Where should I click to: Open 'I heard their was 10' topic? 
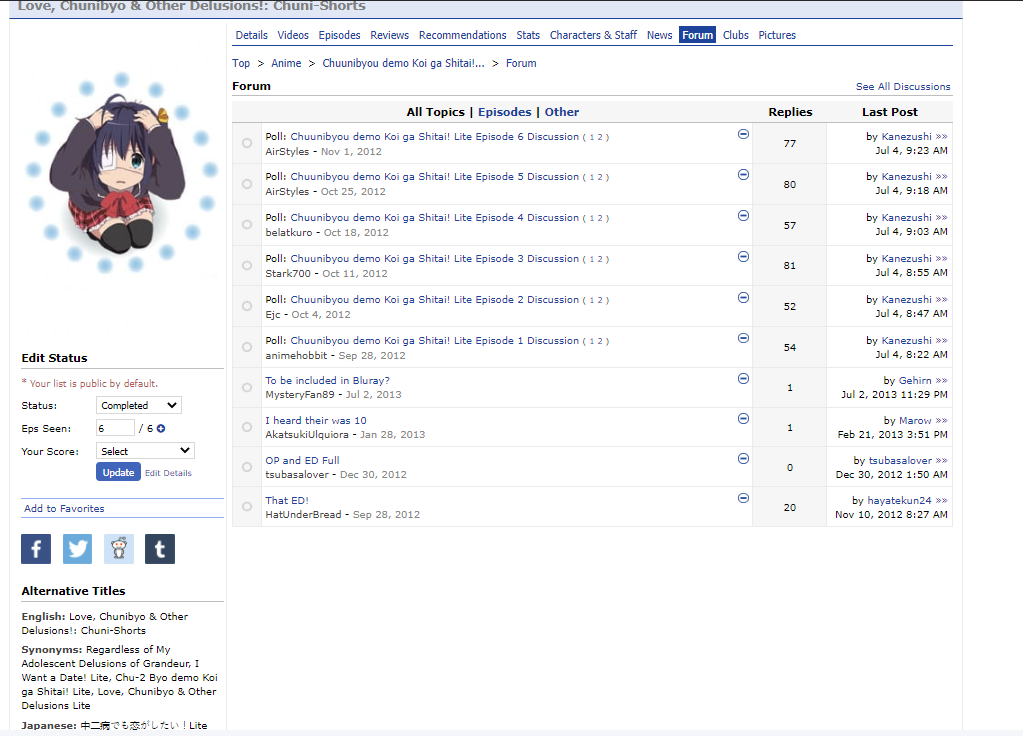(316, 421)
